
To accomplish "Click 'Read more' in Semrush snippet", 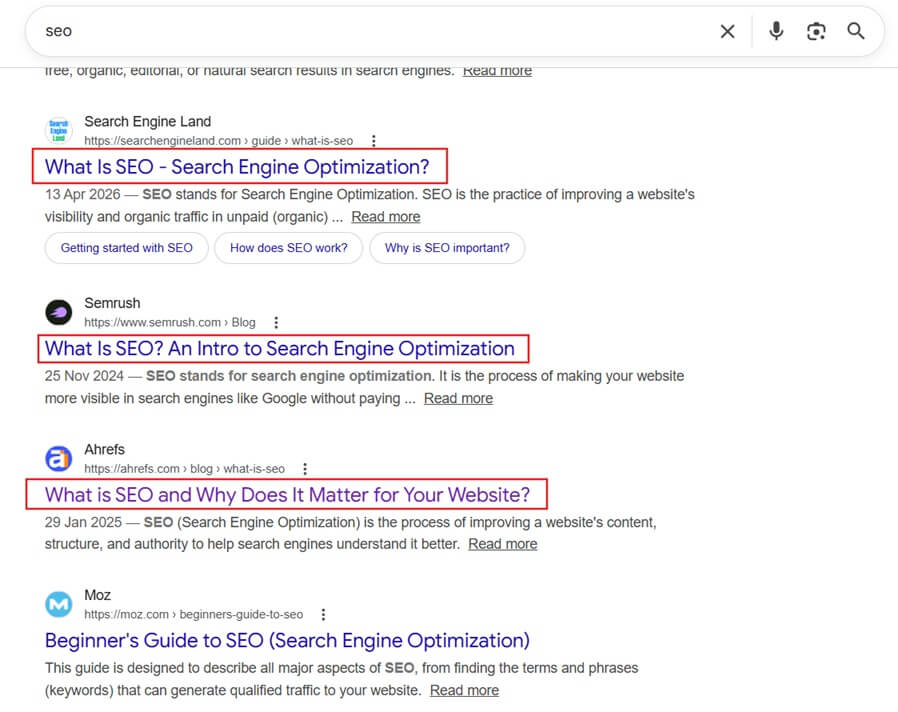I will click(458, 399).
